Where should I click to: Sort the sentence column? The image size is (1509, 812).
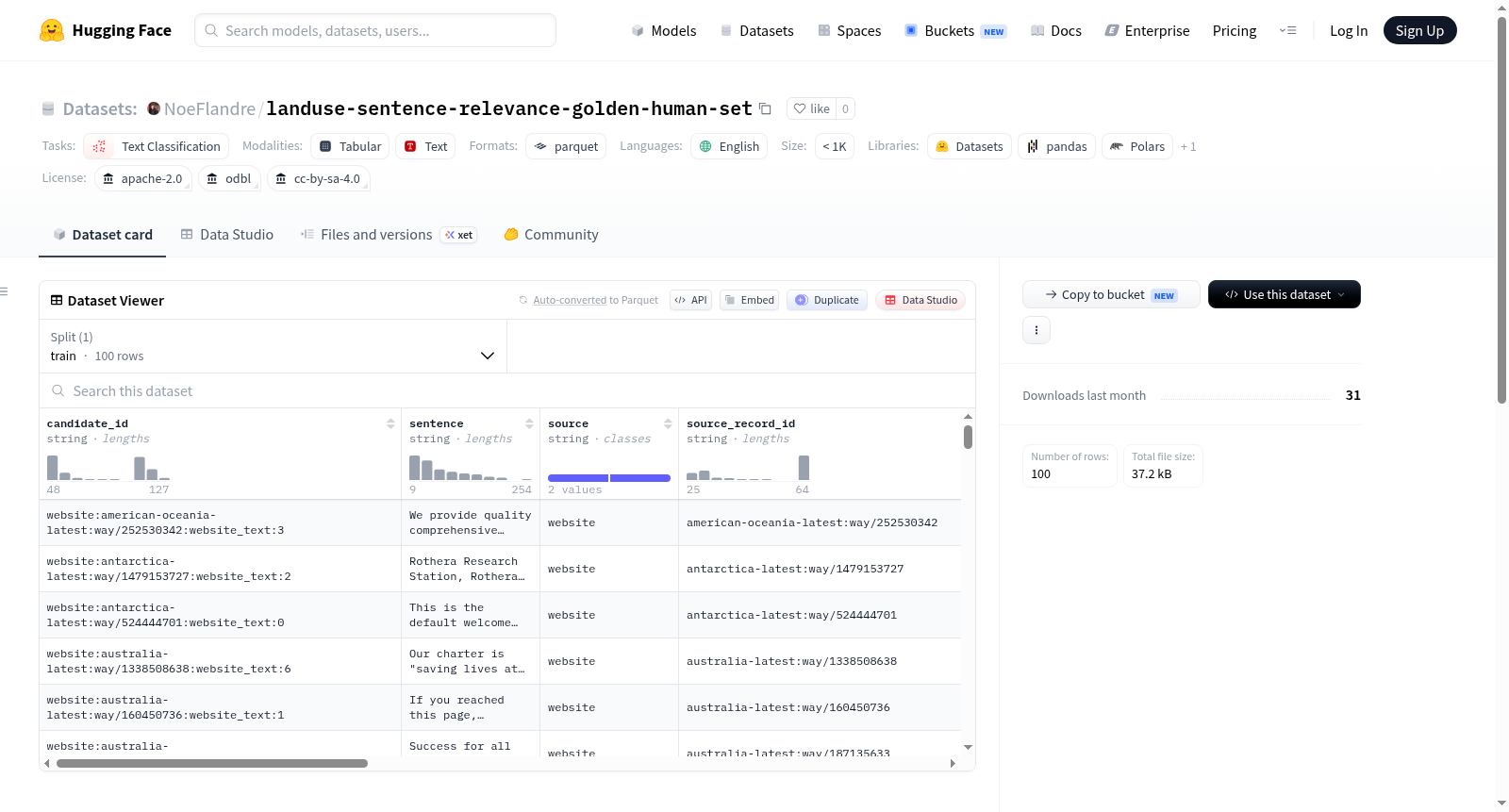[x=529, y=424]
